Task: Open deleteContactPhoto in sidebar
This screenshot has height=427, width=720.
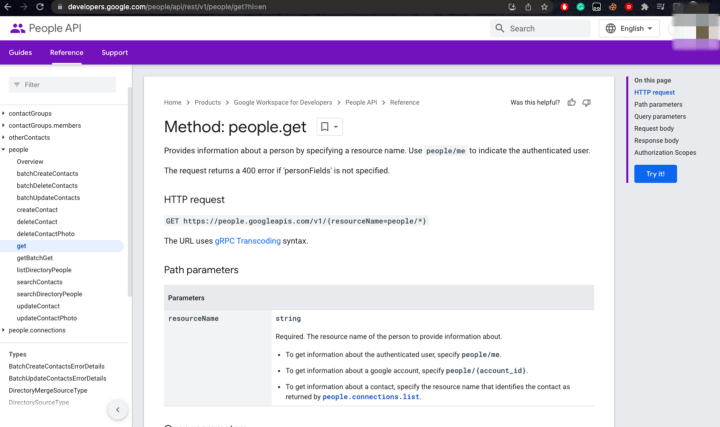Action: (x=45, y=233)
